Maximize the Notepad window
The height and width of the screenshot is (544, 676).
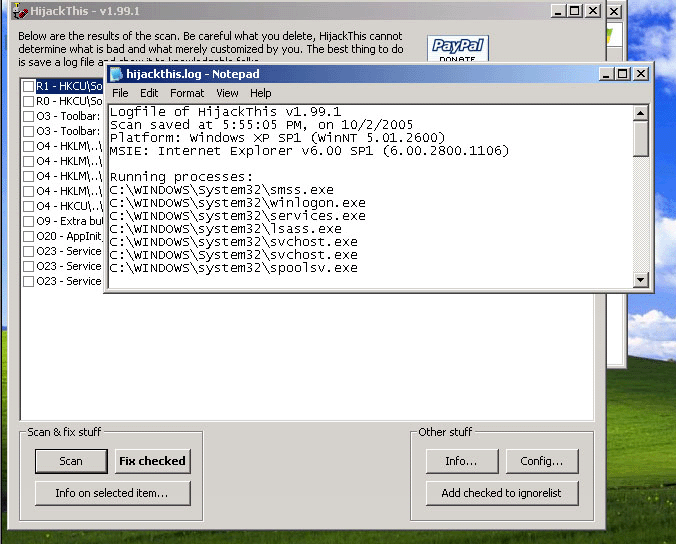tap(623, 74)
